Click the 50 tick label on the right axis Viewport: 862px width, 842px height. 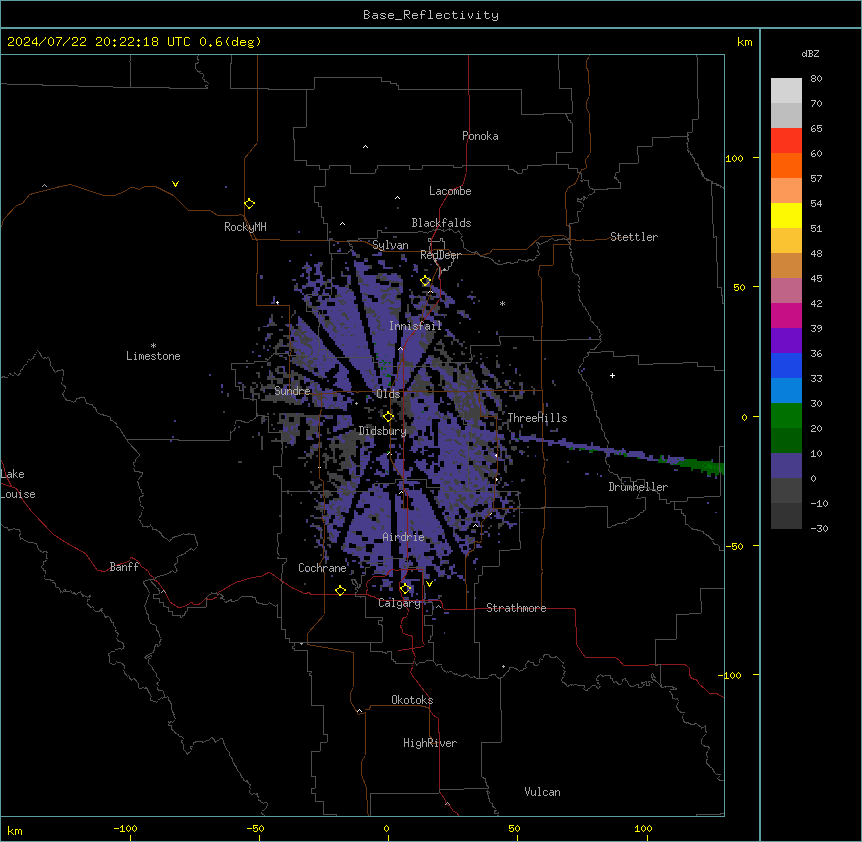(x=739, y=287)
